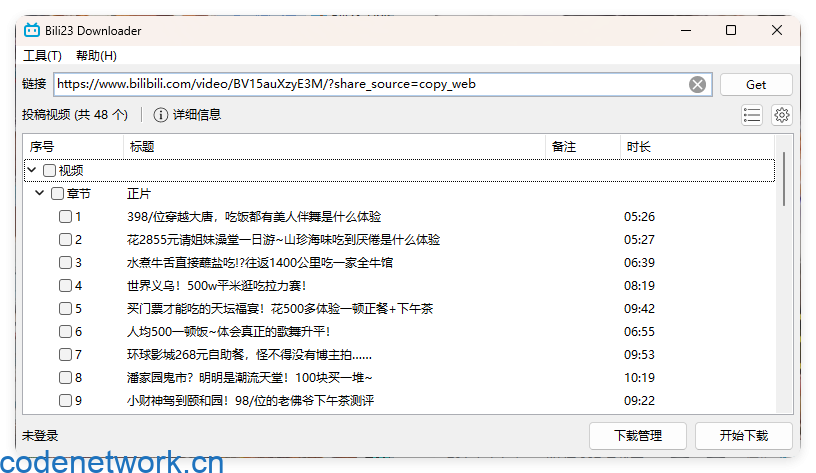The image size is (816, 473).
Task: Click duration value 09:42
Action: 640,309
